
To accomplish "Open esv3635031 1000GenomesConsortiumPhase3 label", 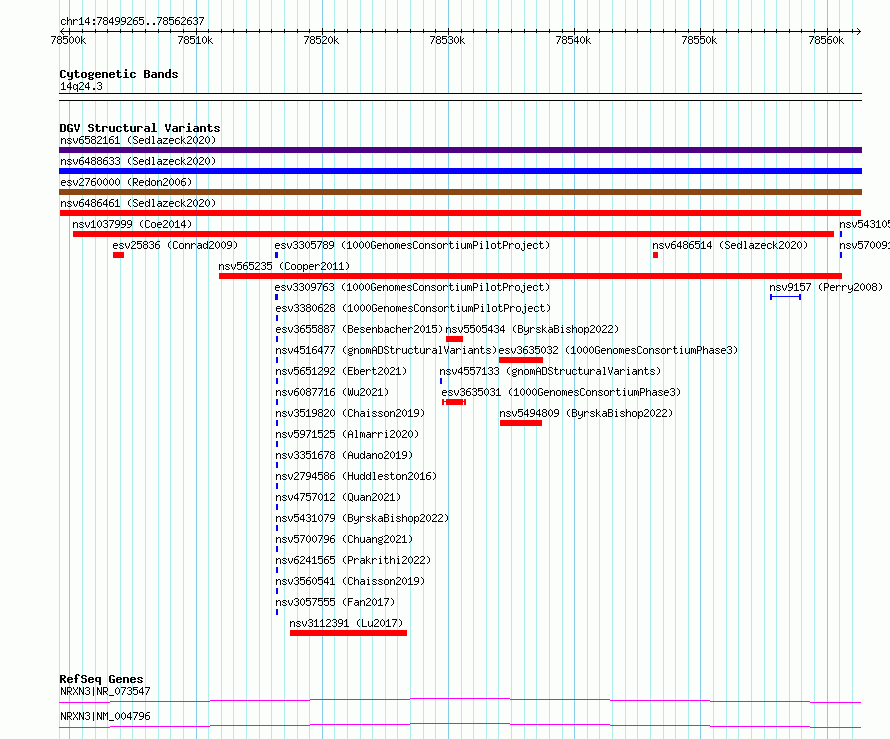I will click(x=561, y=392).
